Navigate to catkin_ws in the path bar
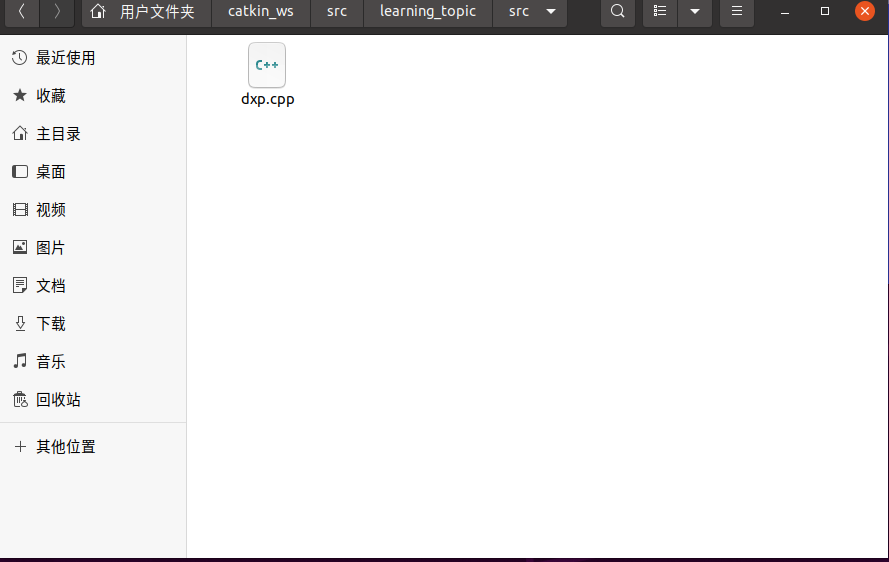This screenshot has height=562, width=889. point(261,11)
